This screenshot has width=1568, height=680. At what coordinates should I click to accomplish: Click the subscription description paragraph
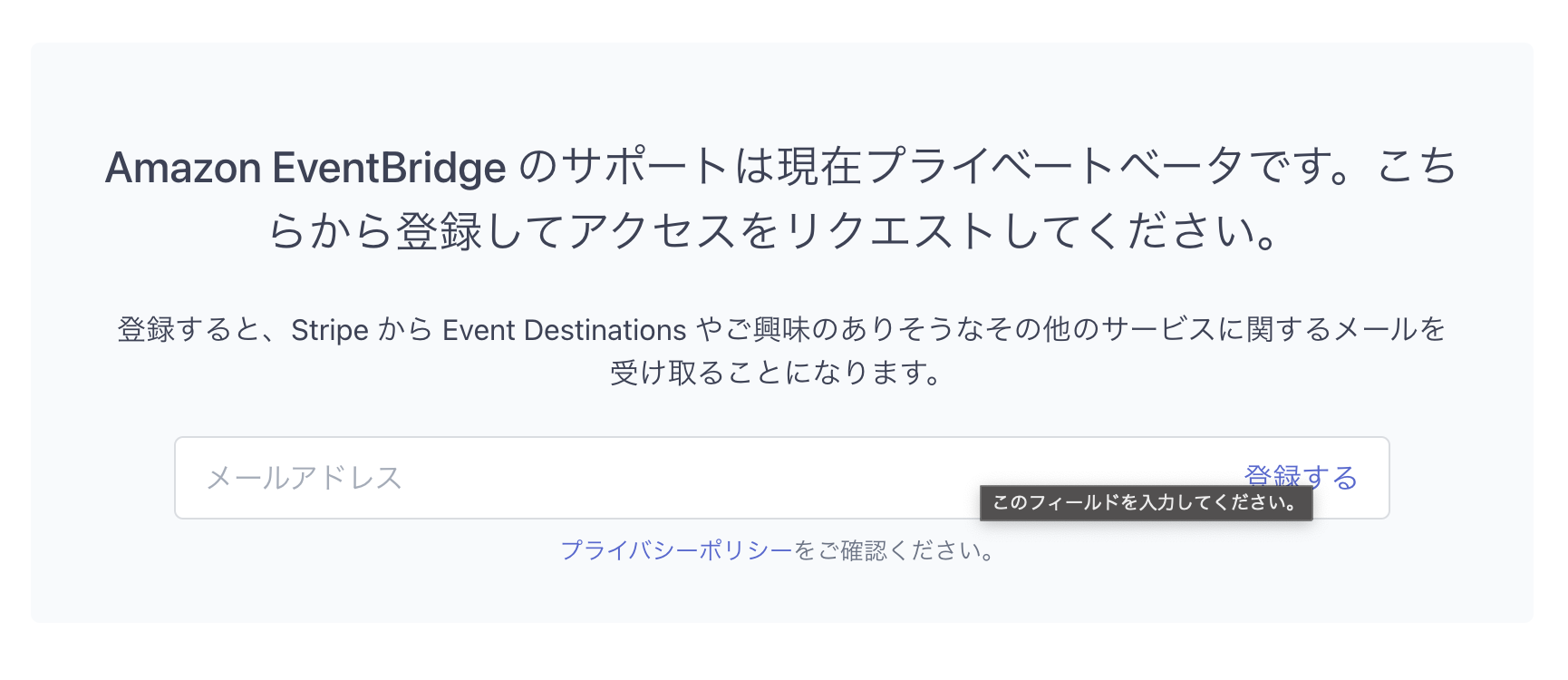coord(781,349)
